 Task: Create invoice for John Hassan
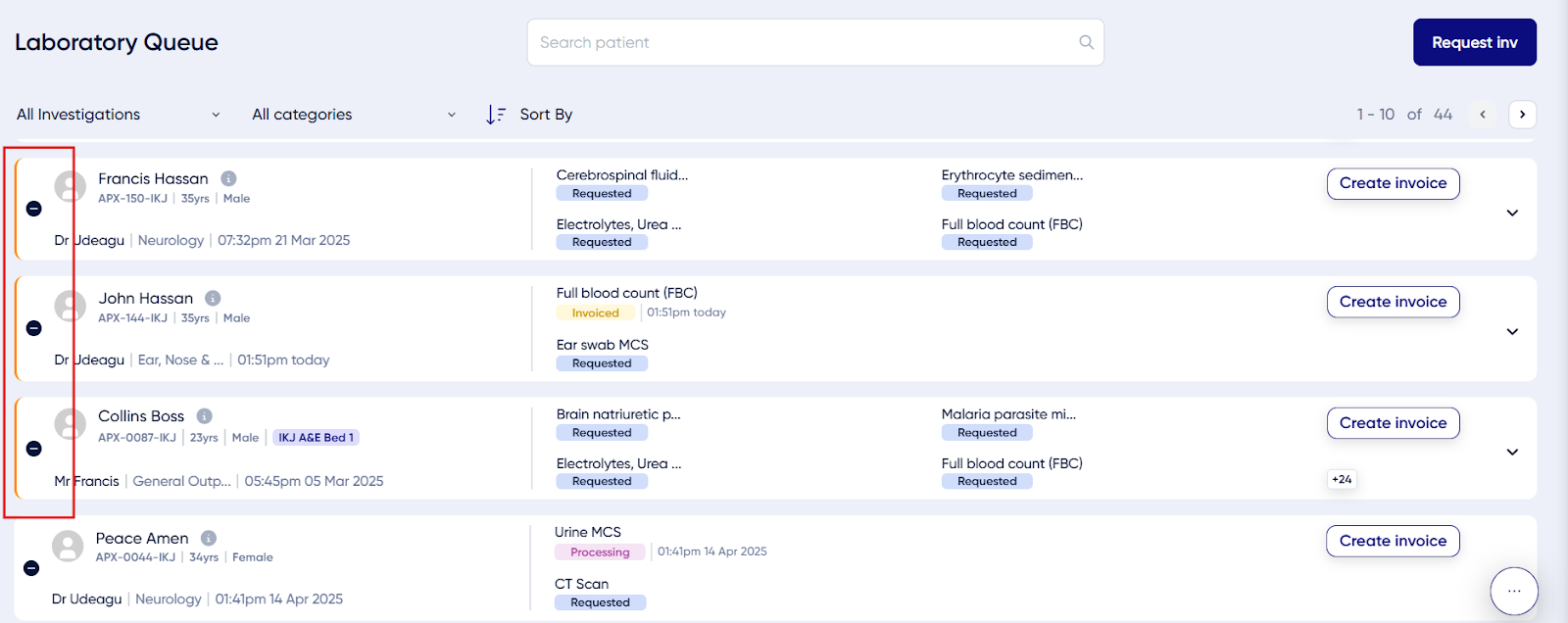click(x=1393, y=302)
